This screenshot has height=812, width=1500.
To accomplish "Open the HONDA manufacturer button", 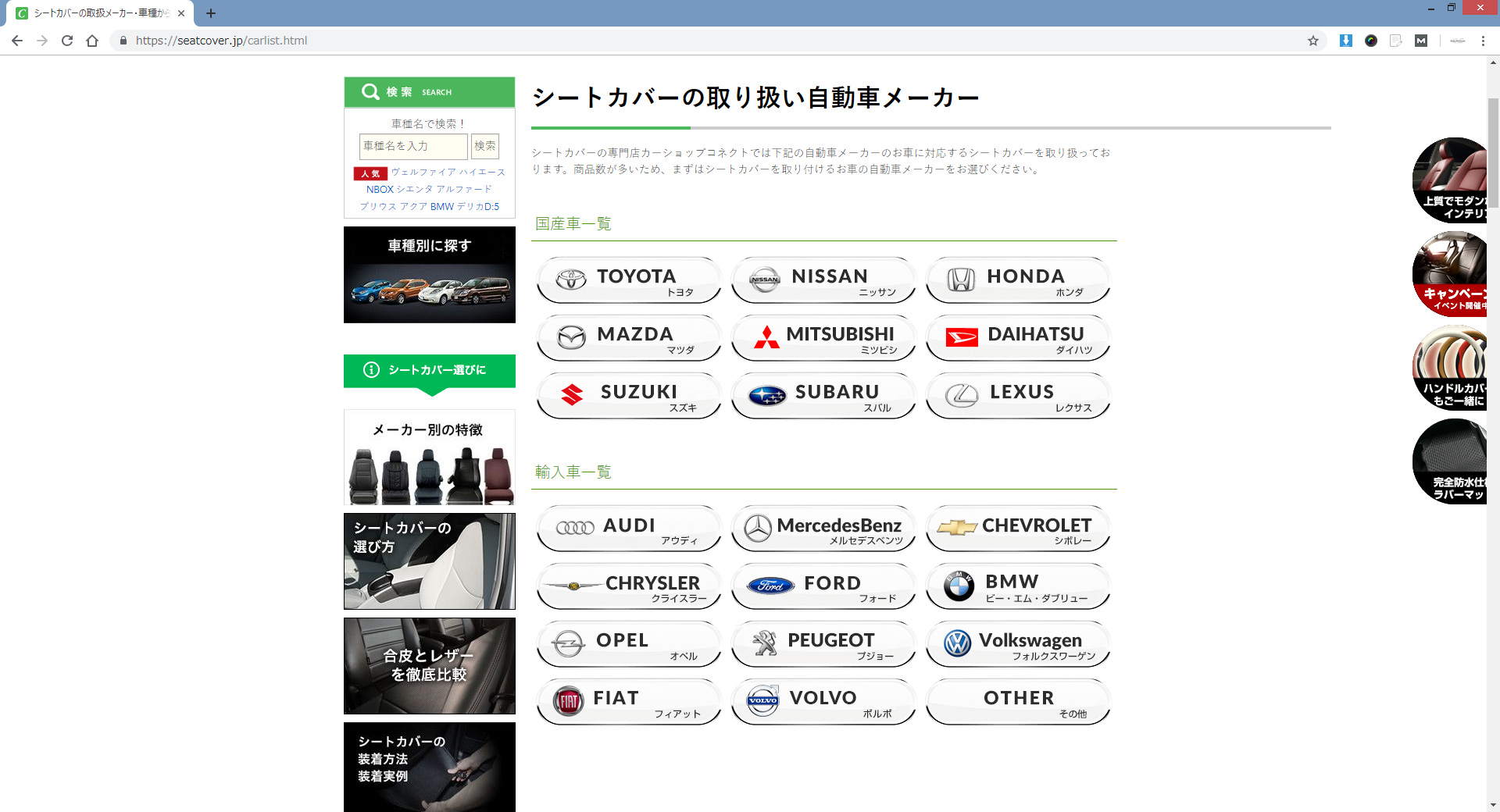I will coord(1018,280).
